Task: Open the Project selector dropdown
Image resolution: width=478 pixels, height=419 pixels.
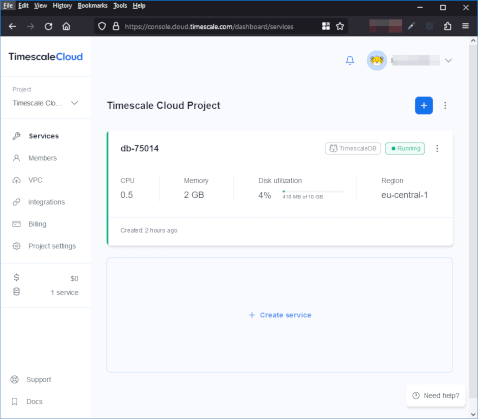Action: coord(45,103)
